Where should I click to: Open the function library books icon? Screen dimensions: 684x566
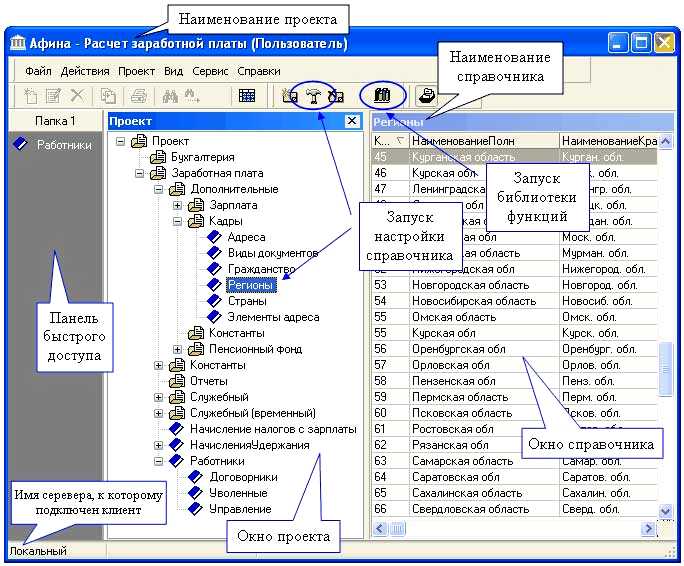(382, 95)
